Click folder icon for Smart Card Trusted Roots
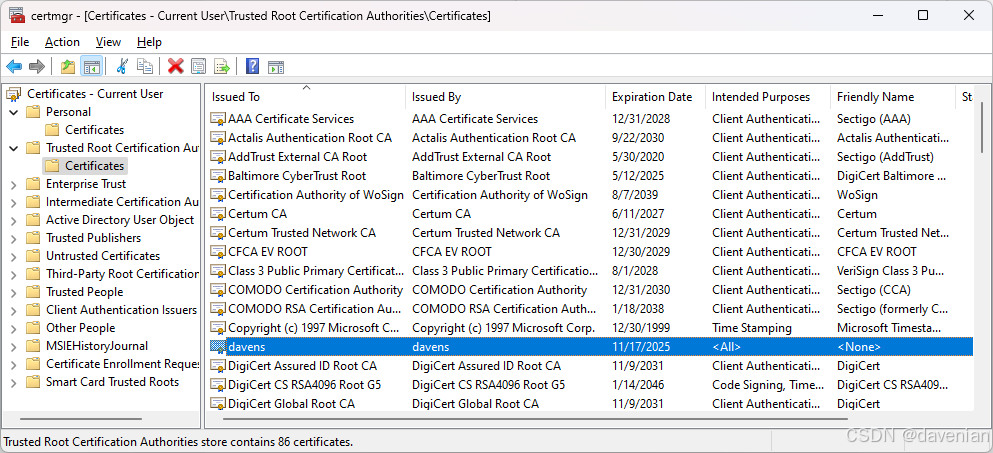Screen dimensions: 993x453 pos(34,382)
